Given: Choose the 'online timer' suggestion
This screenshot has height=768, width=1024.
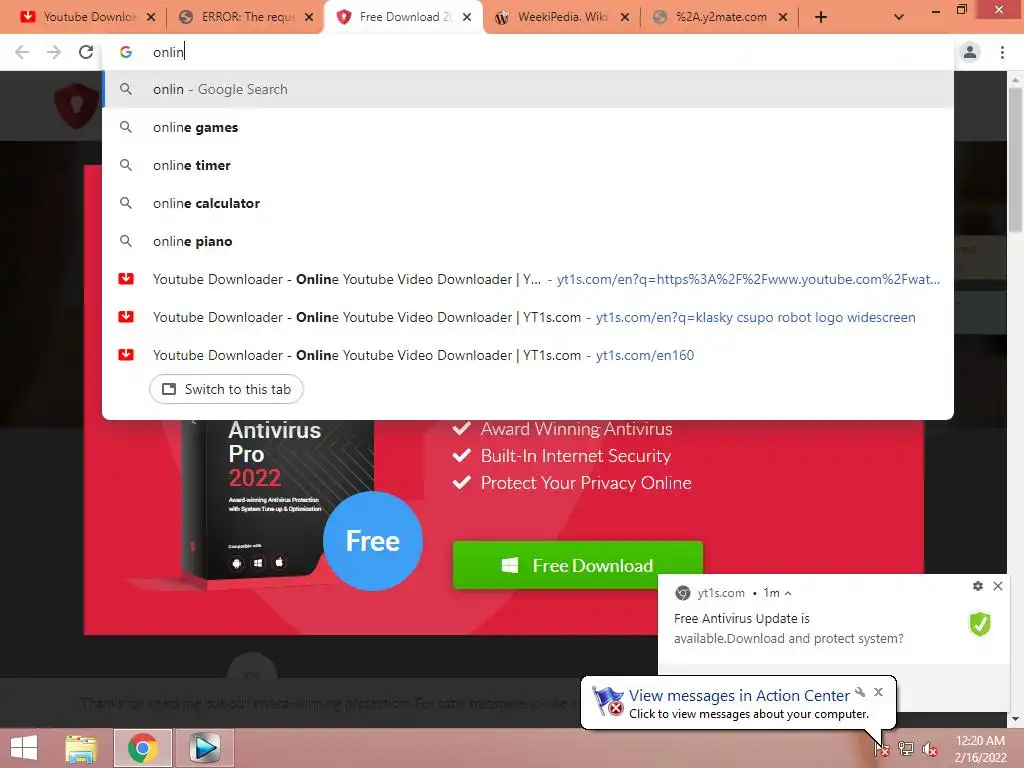Looking at the screenshot, I should [x=528, y=165].
